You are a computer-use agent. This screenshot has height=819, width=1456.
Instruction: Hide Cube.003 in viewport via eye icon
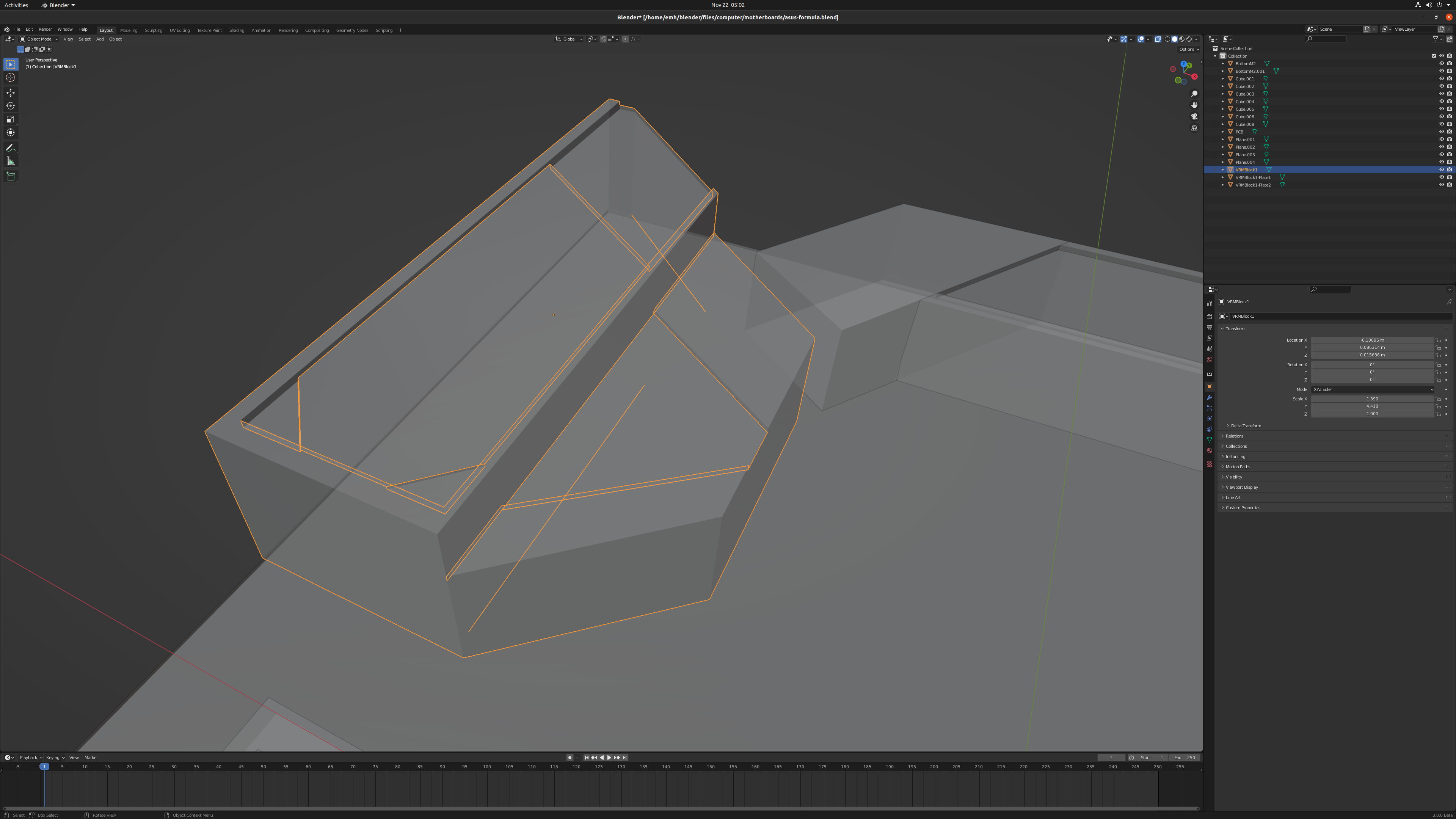tap(1441, 94)
